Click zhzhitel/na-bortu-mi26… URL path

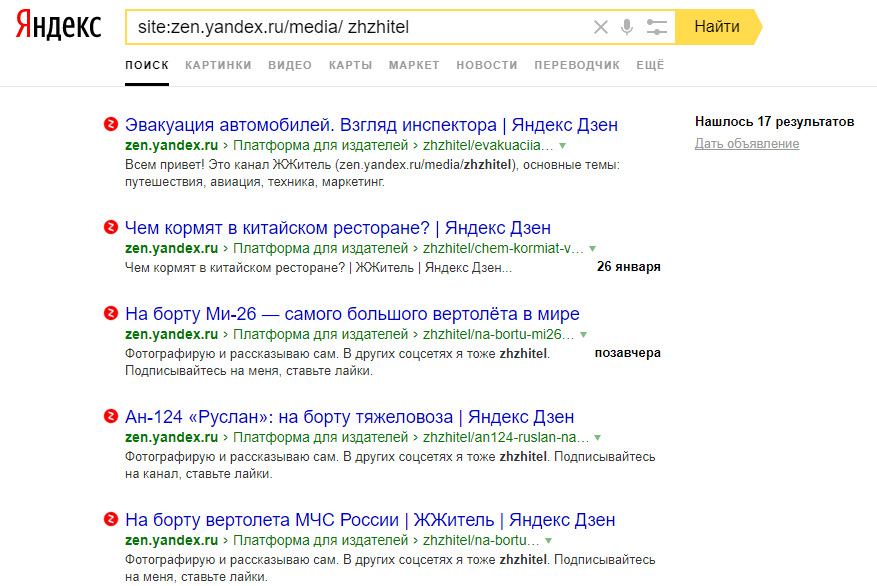pyautogui.click(x=498, y=334)
